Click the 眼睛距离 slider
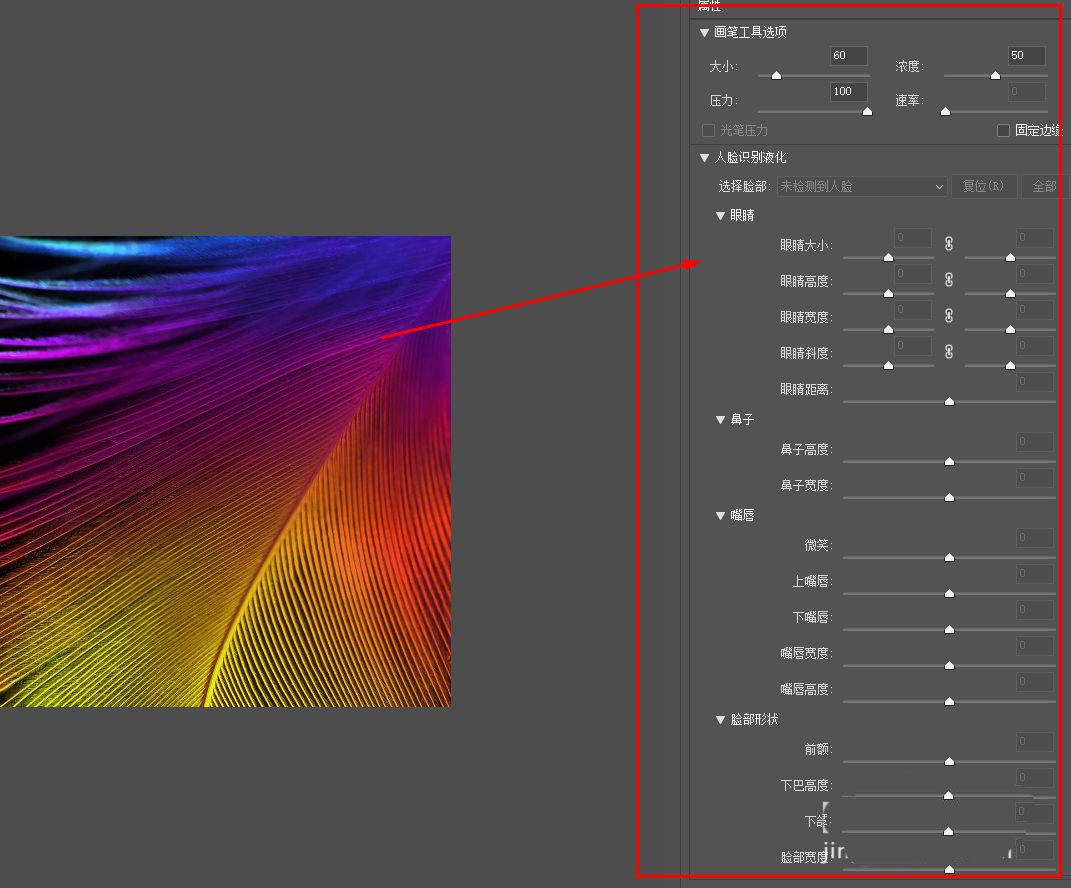The height and width of the screenshot is (888, 1071). pos(949,402)
